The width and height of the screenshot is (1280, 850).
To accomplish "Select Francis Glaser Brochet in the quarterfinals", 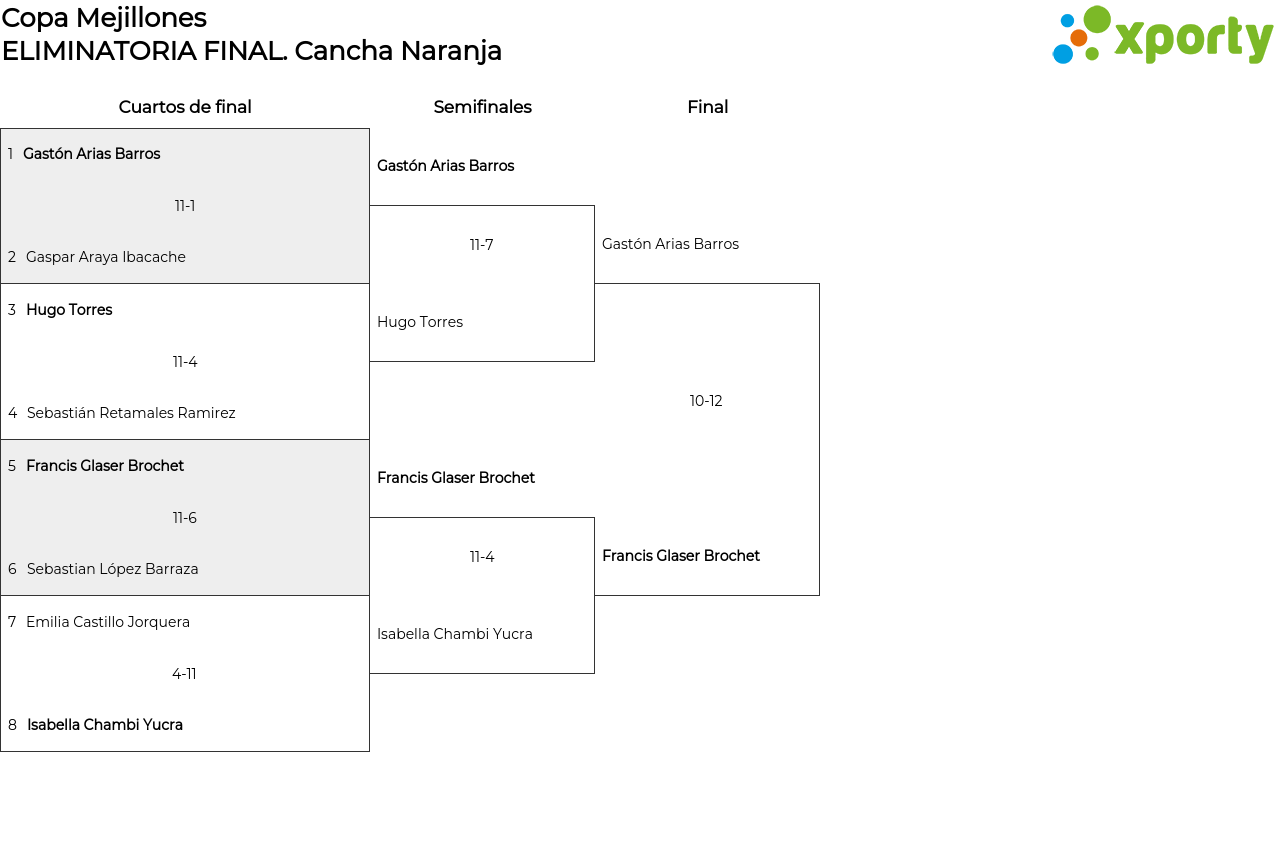I will pos(105,466).
